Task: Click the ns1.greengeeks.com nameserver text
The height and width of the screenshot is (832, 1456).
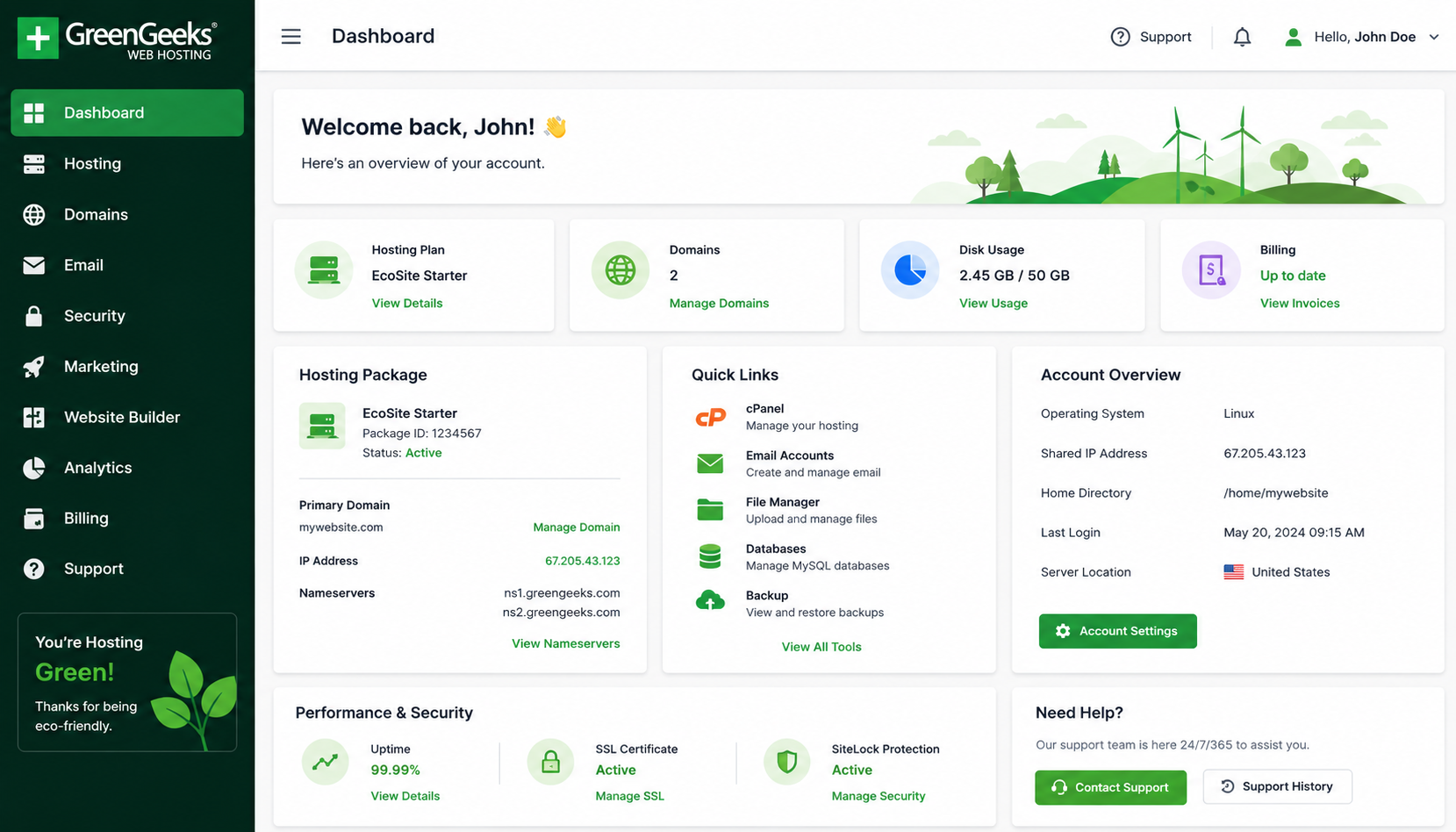Action: [x=562, y=593]
